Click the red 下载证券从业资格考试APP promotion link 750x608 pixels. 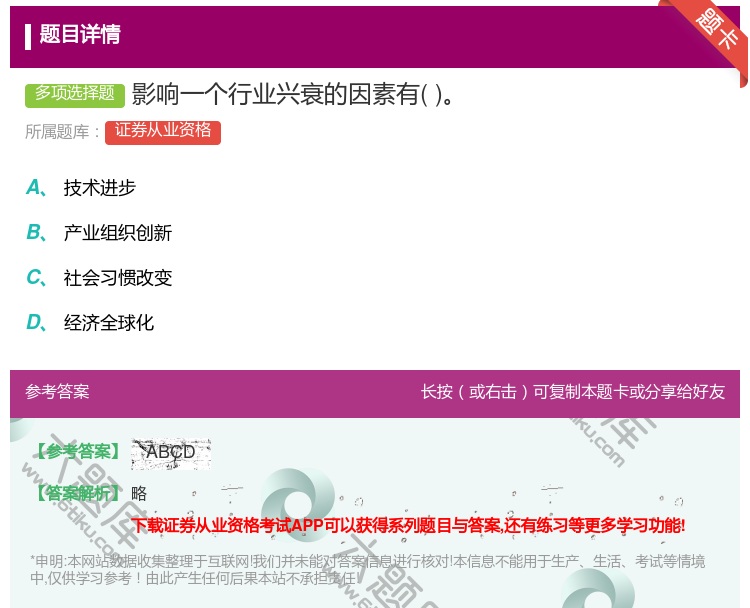408,526
